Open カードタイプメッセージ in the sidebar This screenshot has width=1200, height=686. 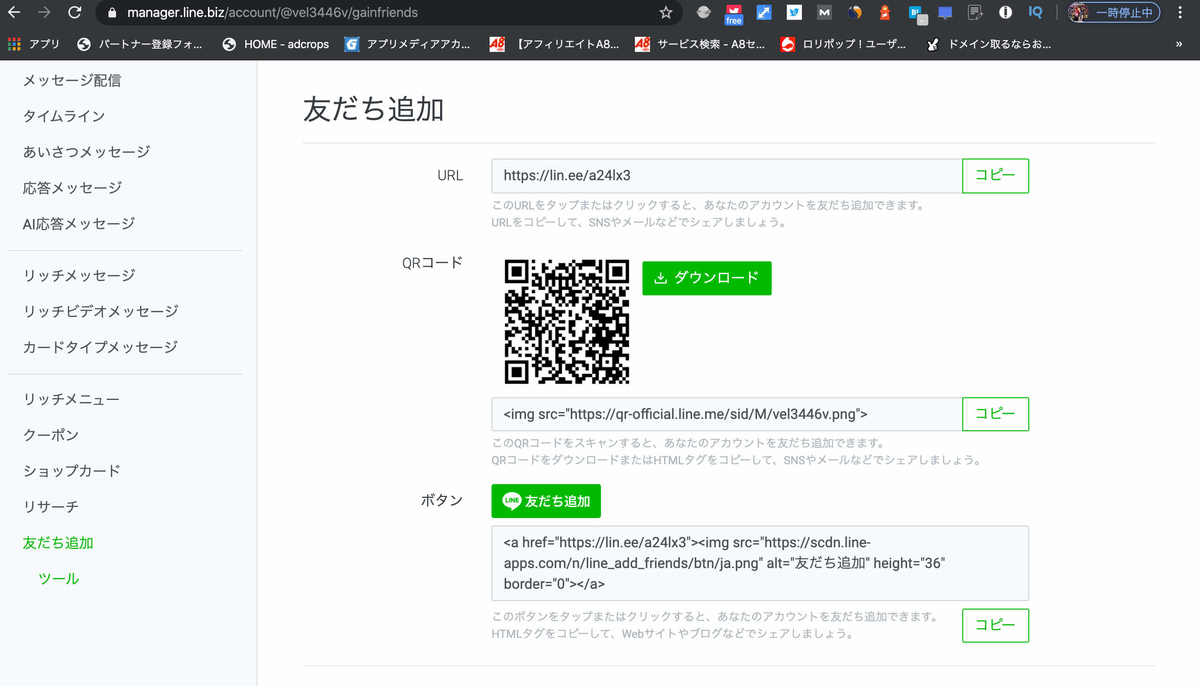click(100, 347)
